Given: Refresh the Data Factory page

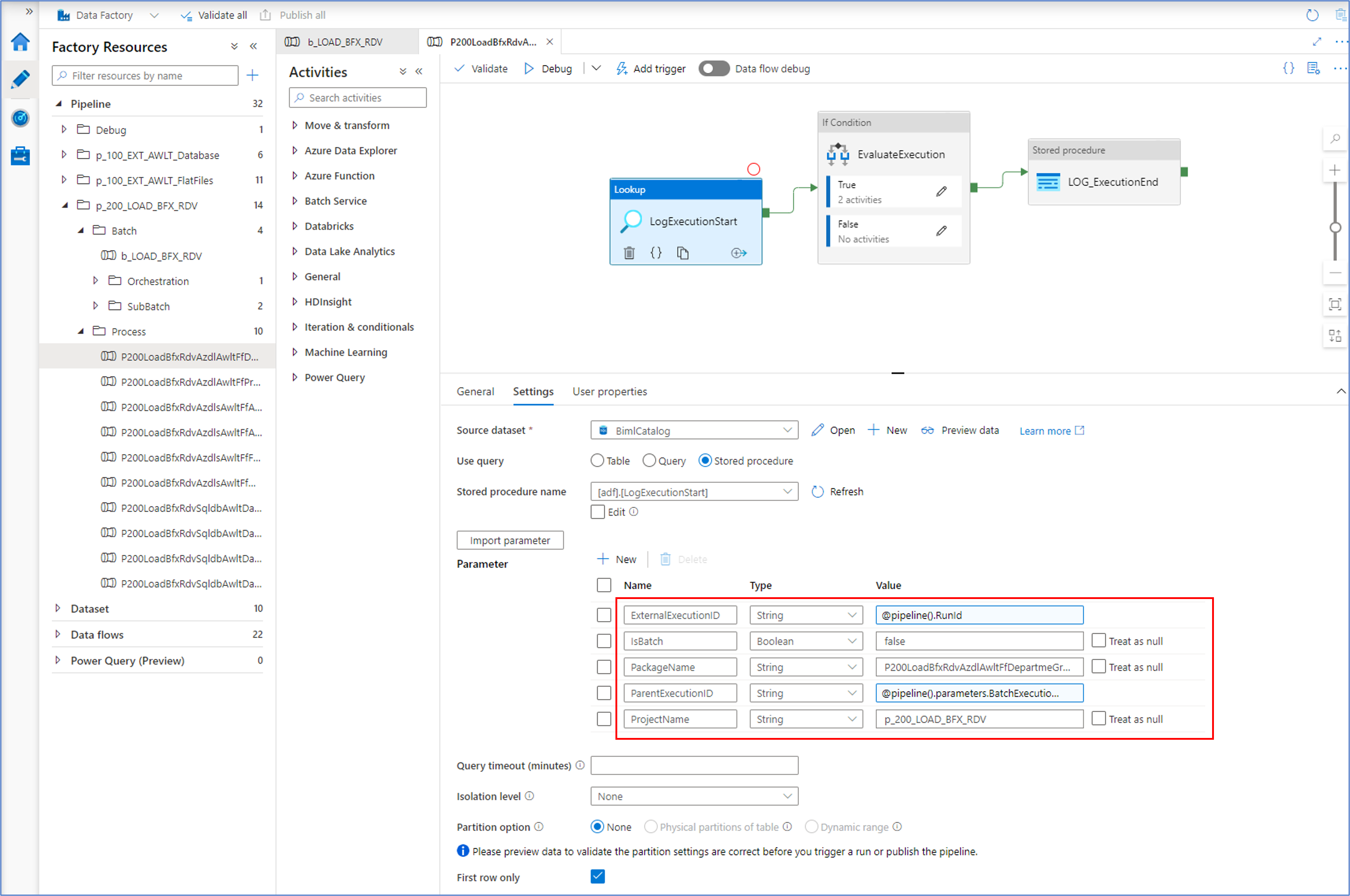Looking at the screenshot, I should (x=1312, y=15).
